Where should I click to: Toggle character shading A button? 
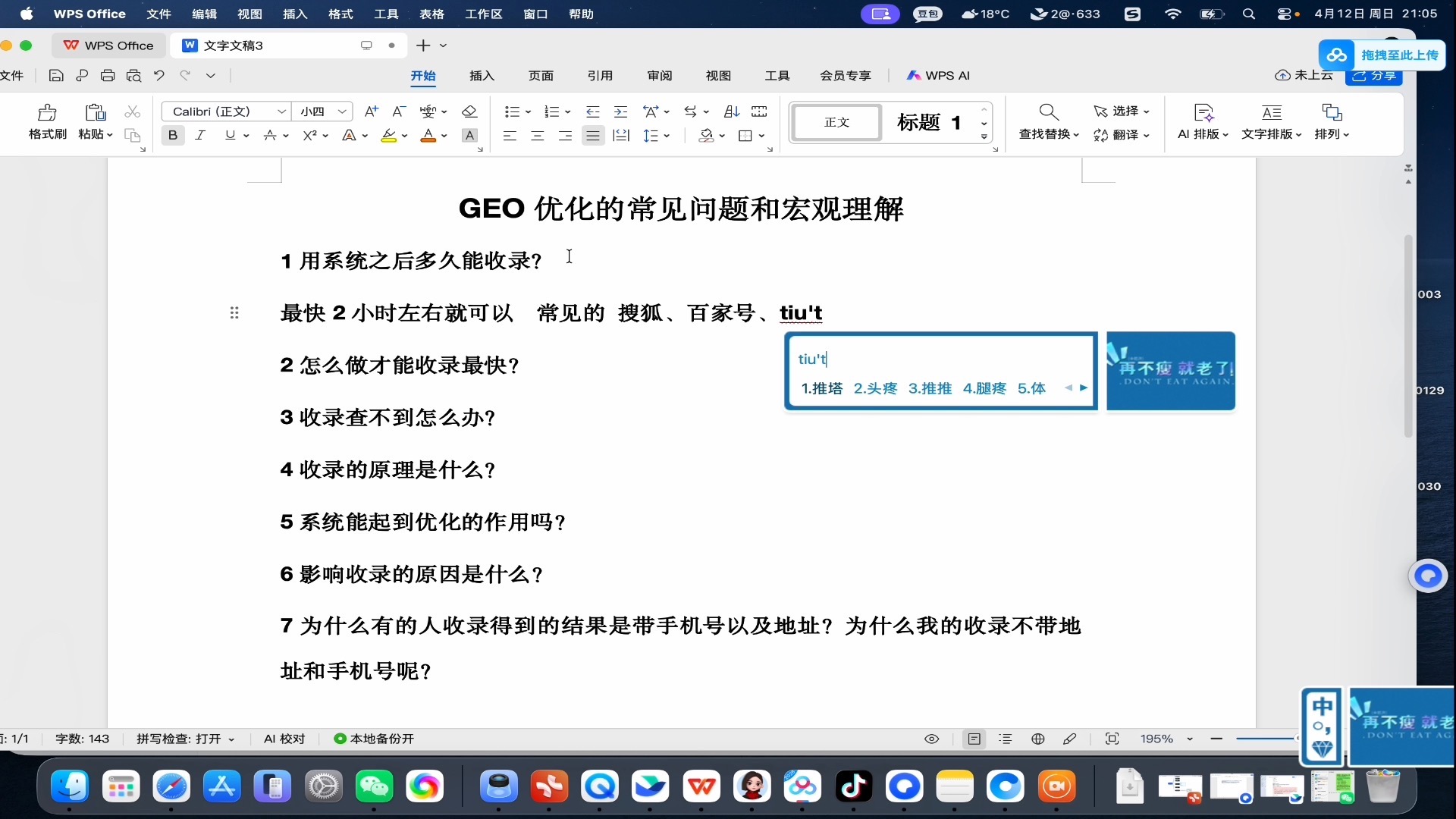pos(469,136)
